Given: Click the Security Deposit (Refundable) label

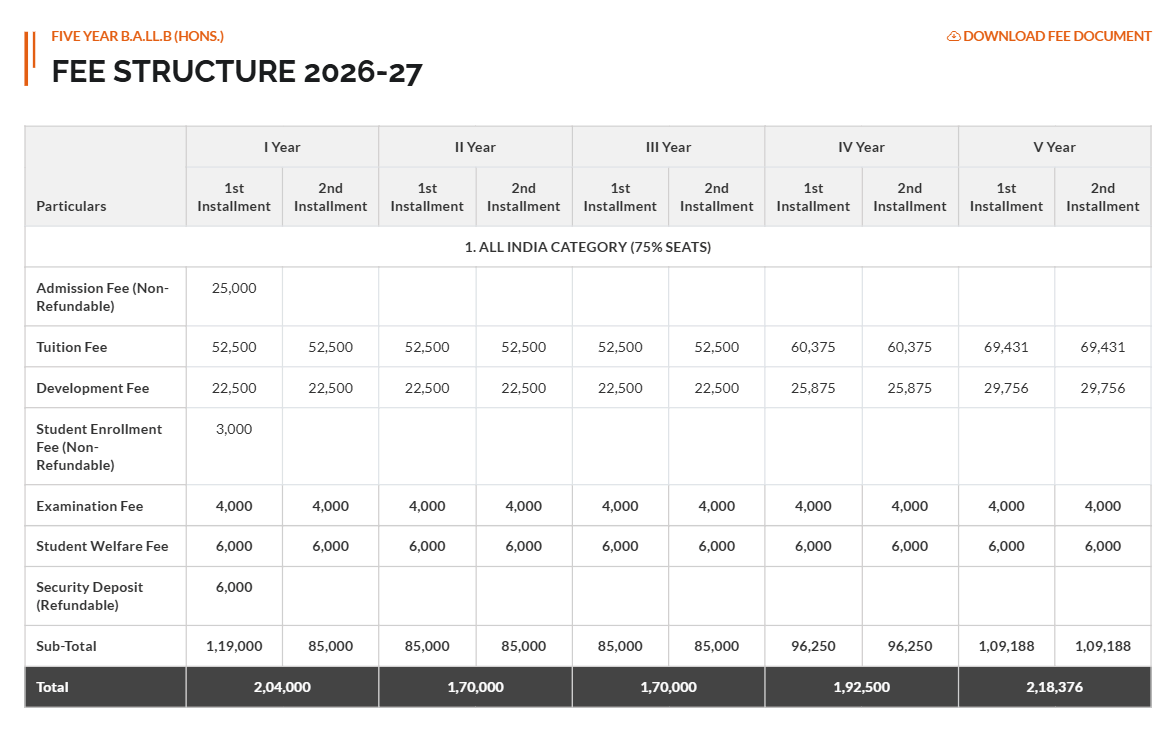Looking at the screenshot, I should coord(88,596).
